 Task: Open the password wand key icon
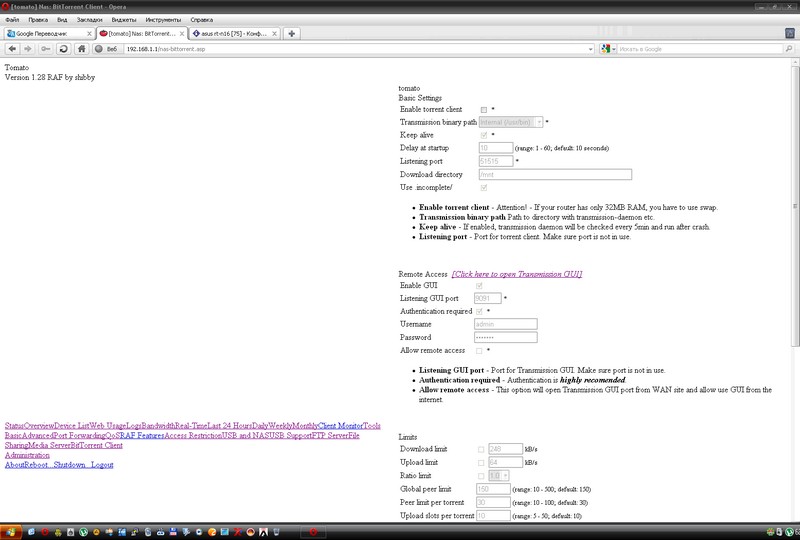[x=45, y=49]
